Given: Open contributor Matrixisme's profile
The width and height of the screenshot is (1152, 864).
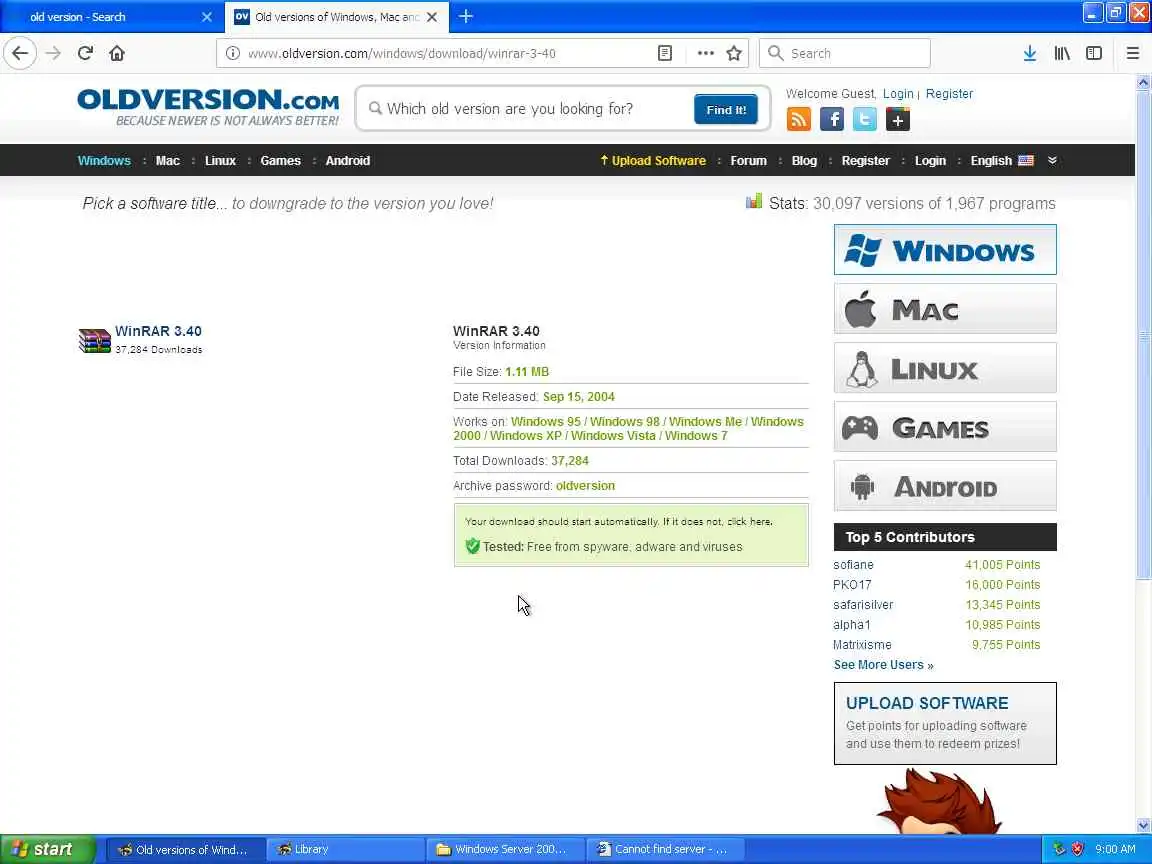Looking at the screenshot, I should [862, 644].
